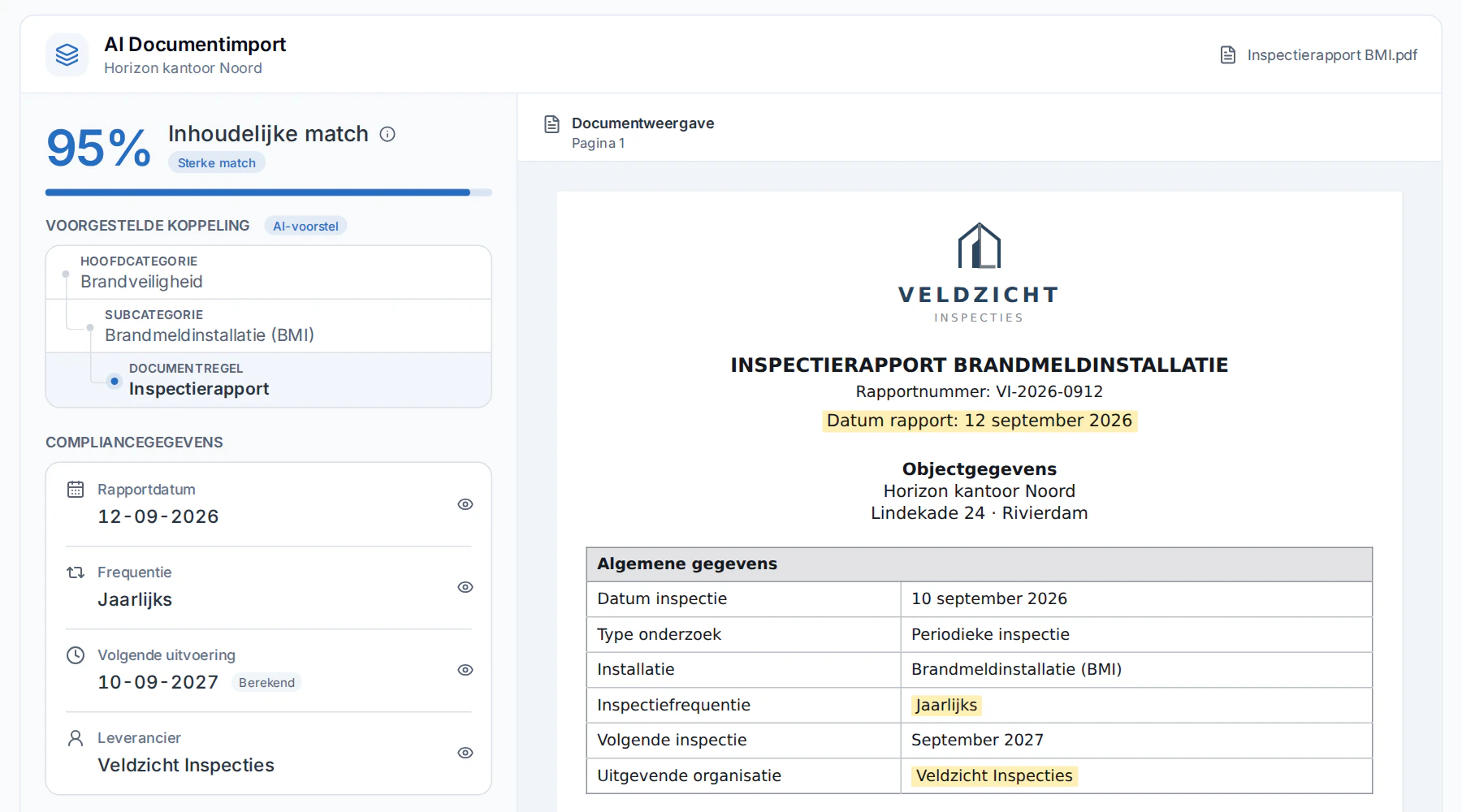
Task: Select the Hoofdcategorie Brandveiligheid row
Action: (269, 273)
